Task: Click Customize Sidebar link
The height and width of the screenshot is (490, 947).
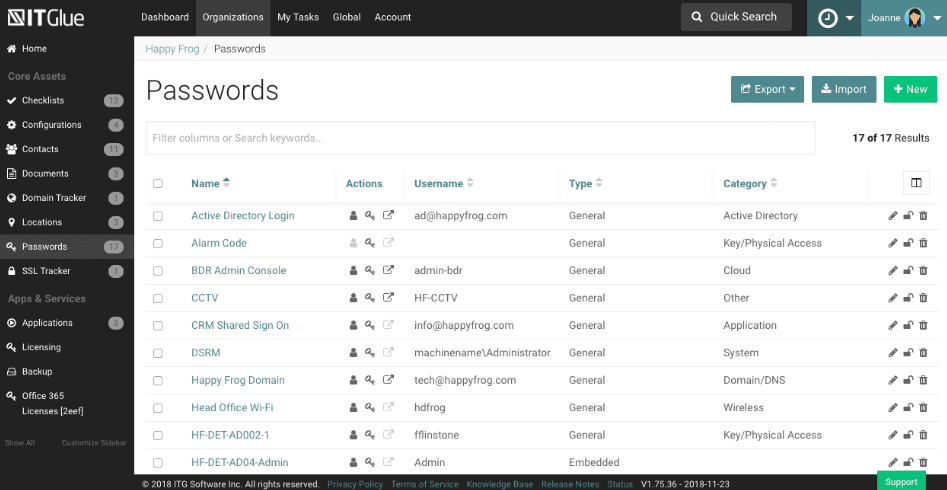Action: tap(94, 443)
